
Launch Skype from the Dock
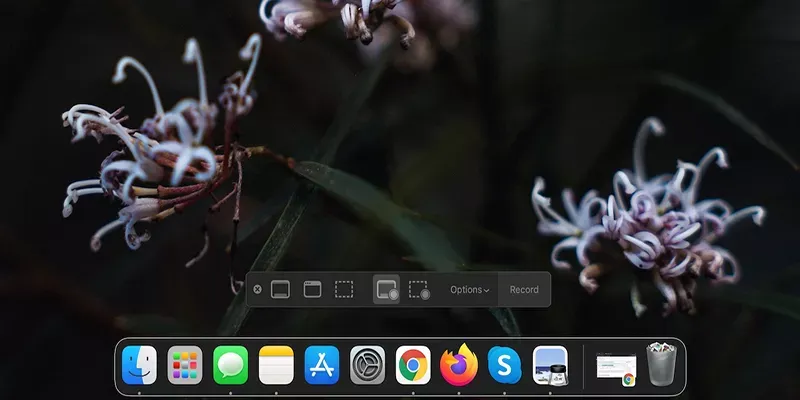pyautogui.click(x=505, y=365)
